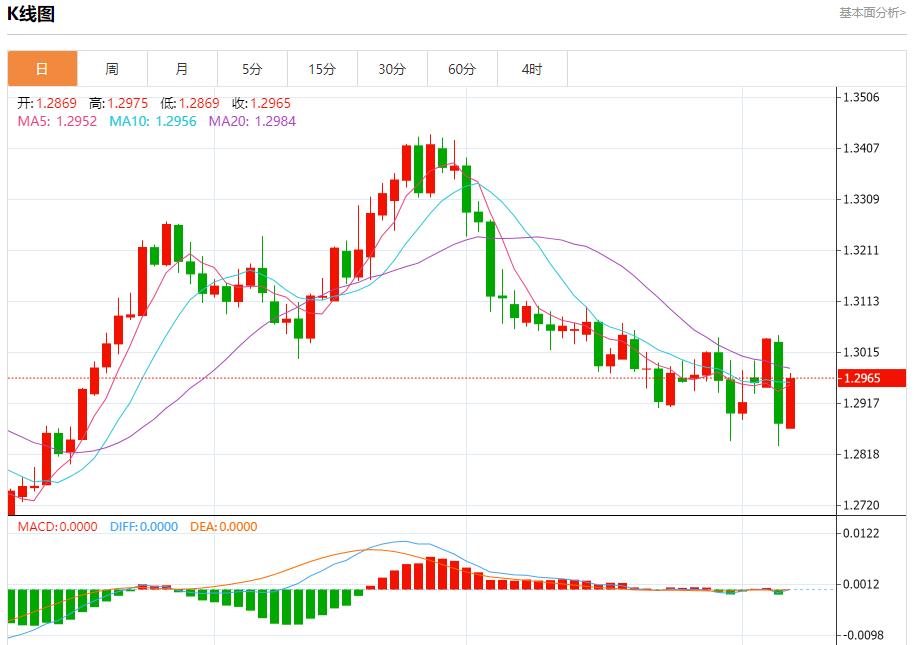The image size is (914, 645).
Task: Click the 收:1.2965 closing price readout
Action: 261,103
